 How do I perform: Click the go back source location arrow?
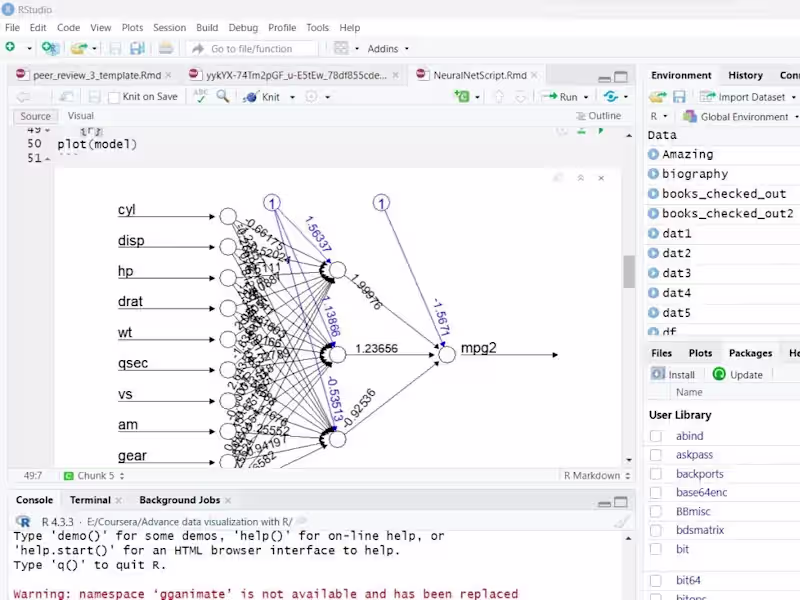tap(23, 96)
